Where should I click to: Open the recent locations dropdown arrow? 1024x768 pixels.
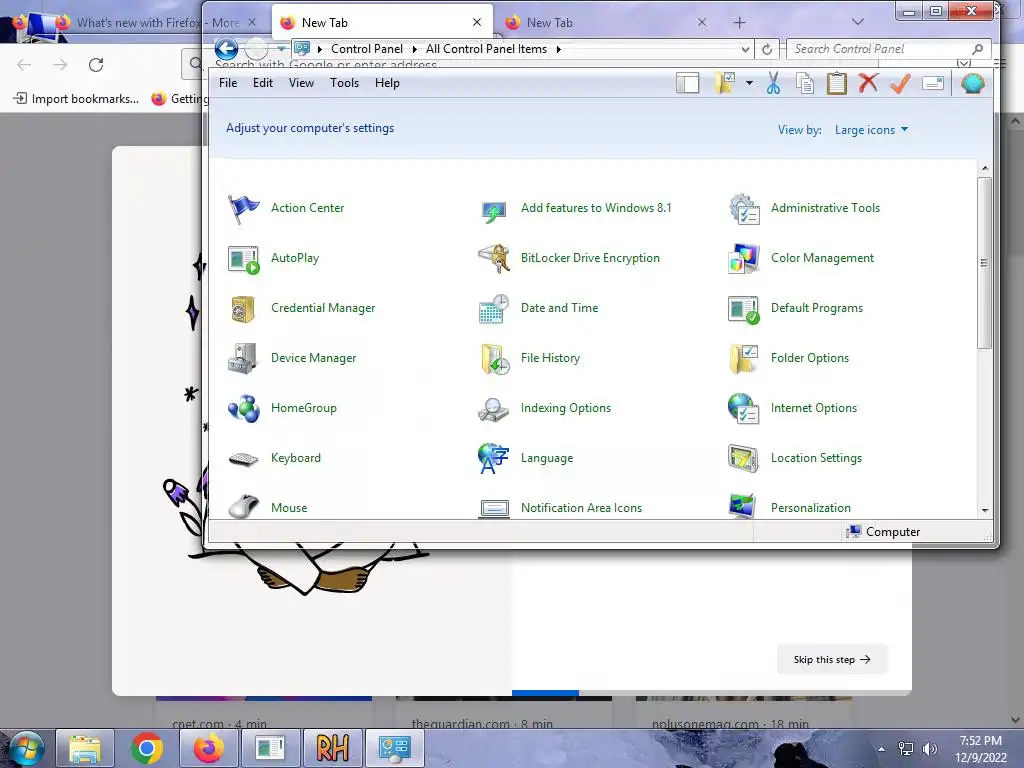click(281, 49)
